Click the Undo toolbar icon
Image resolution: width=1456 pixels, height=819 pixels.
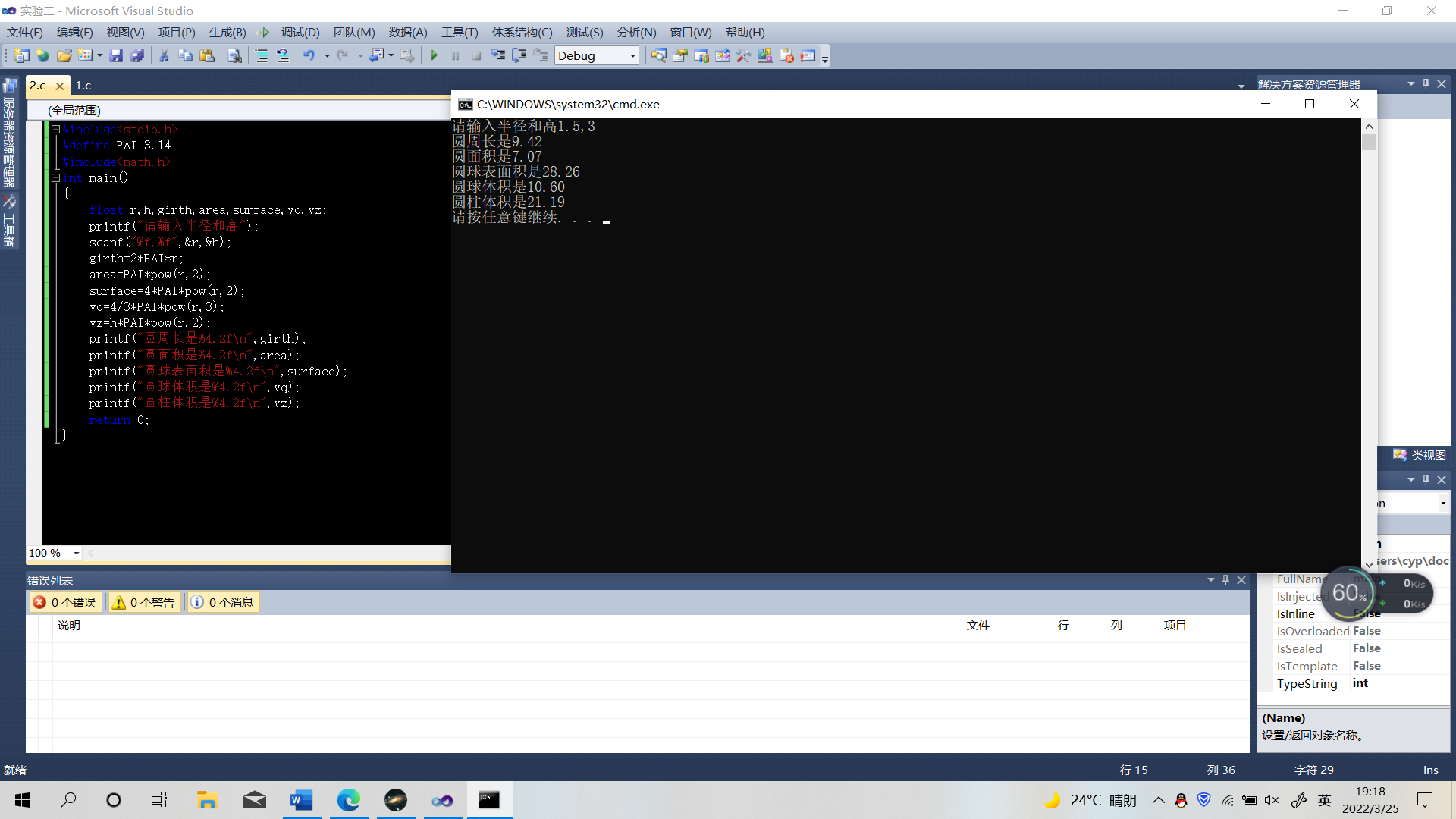pos(309,55)
